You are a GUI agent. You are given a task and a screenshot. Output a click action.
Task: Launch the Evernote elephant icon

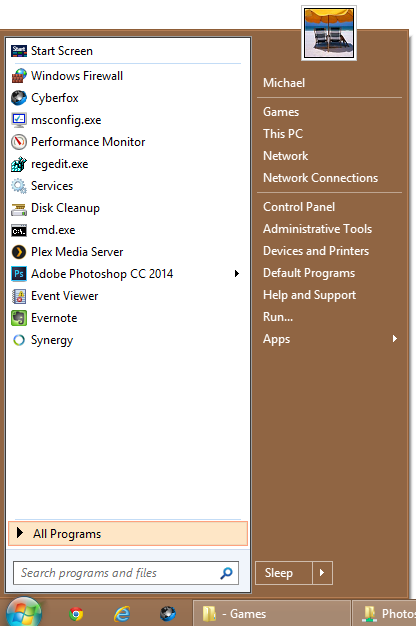click(x=19, y=318)
